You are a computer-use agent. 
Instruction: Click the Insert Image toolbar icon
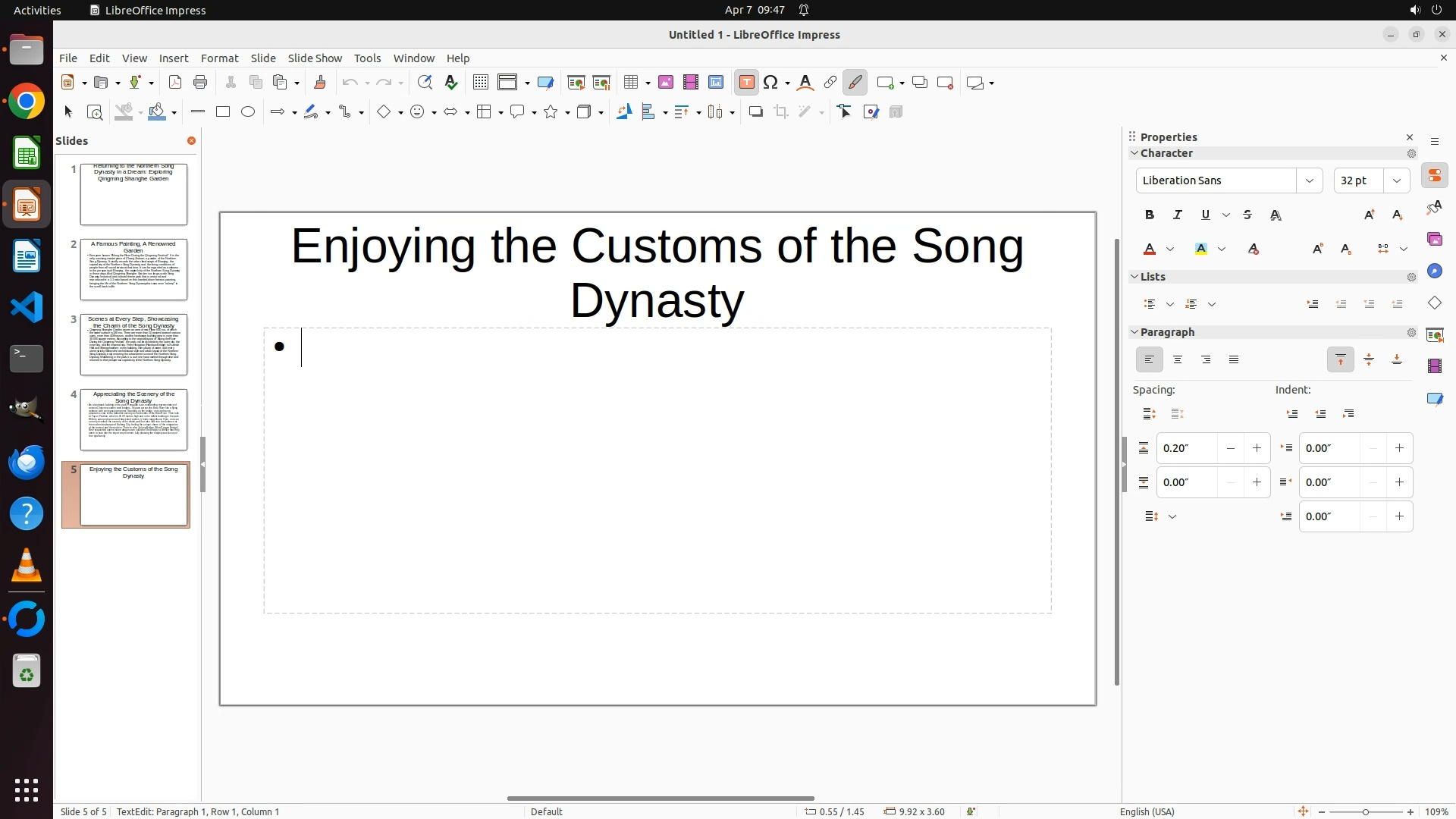(666, 83)
